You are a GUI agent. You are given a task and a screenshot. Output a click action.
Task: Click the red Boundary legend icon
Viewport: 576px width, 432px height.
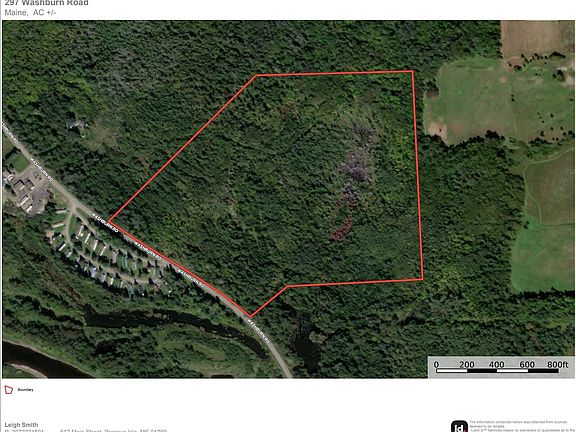(x=8, y=390)
